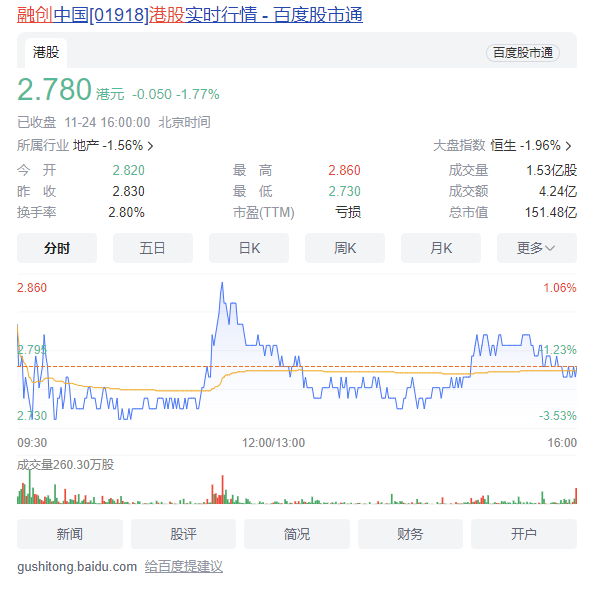This screenshot has width=590, height=593.
Task: Click the 1.06% chart axis label
Action: (x=560, y=288)
